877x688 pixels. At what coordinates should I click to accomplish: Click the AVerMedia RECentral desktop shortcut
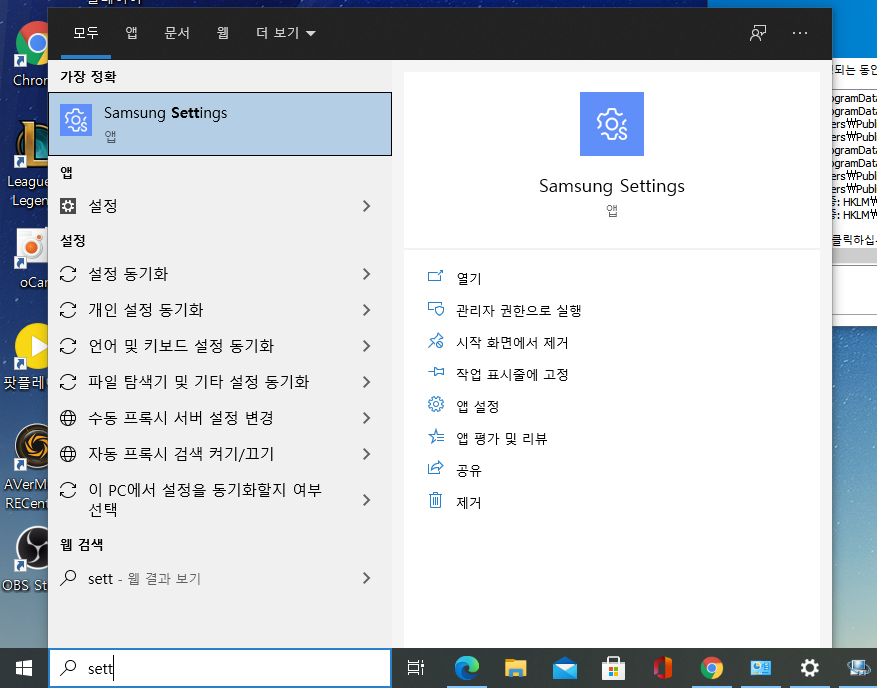(27, 467)
